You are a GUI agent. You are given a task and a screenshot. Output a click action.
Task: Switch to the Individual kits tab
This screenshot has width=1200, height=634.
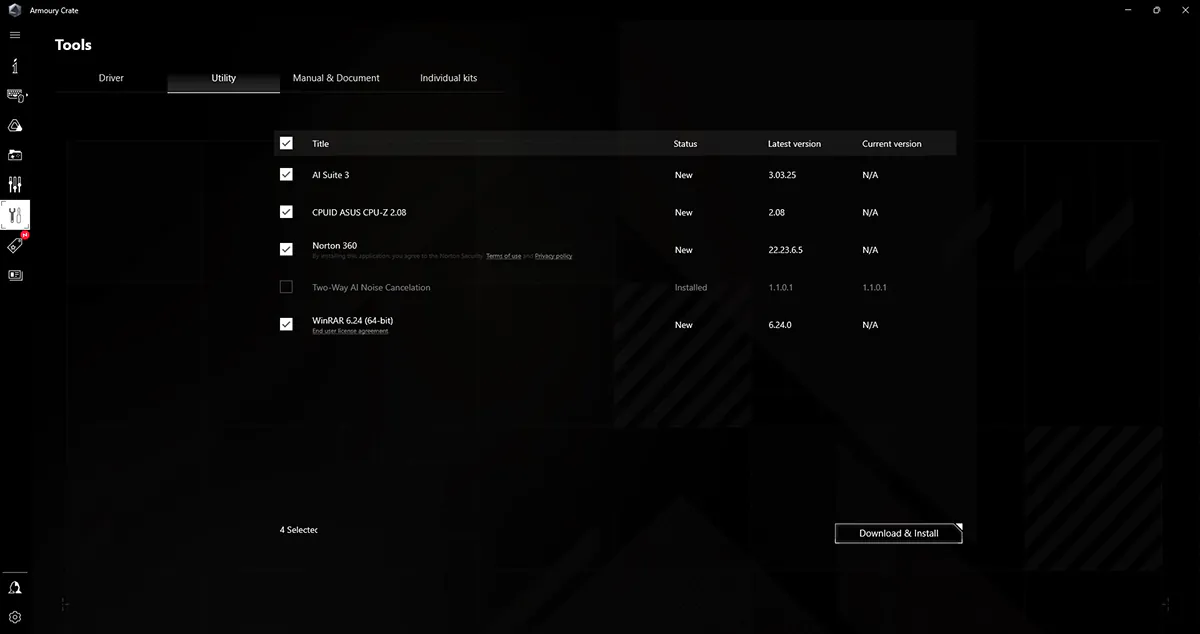pos(448,78)
